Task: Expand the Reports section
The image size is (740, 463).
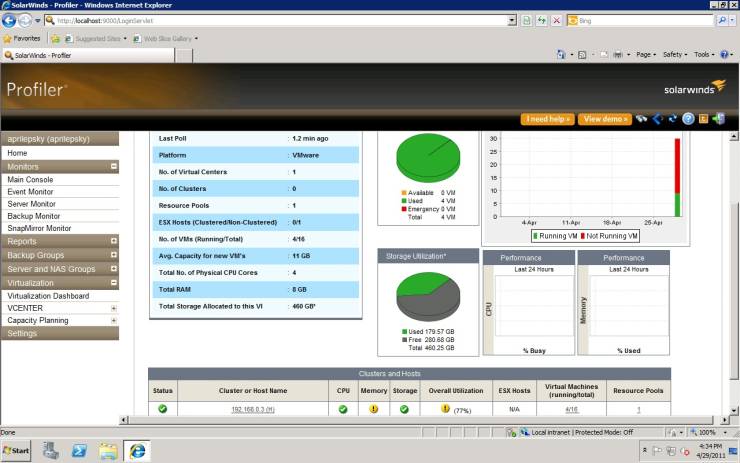Action: pyautogui.click(x=114, y=241)
